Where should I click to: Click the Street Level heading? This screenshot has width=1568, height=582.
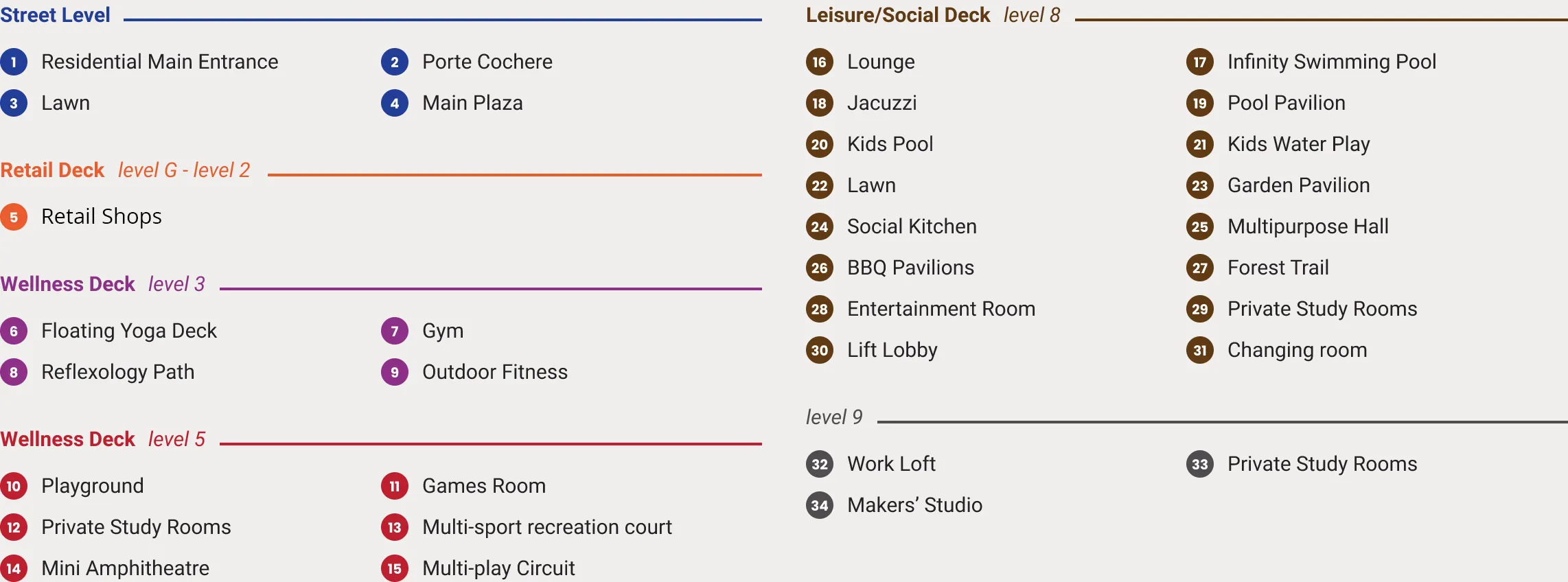[55, 15]
